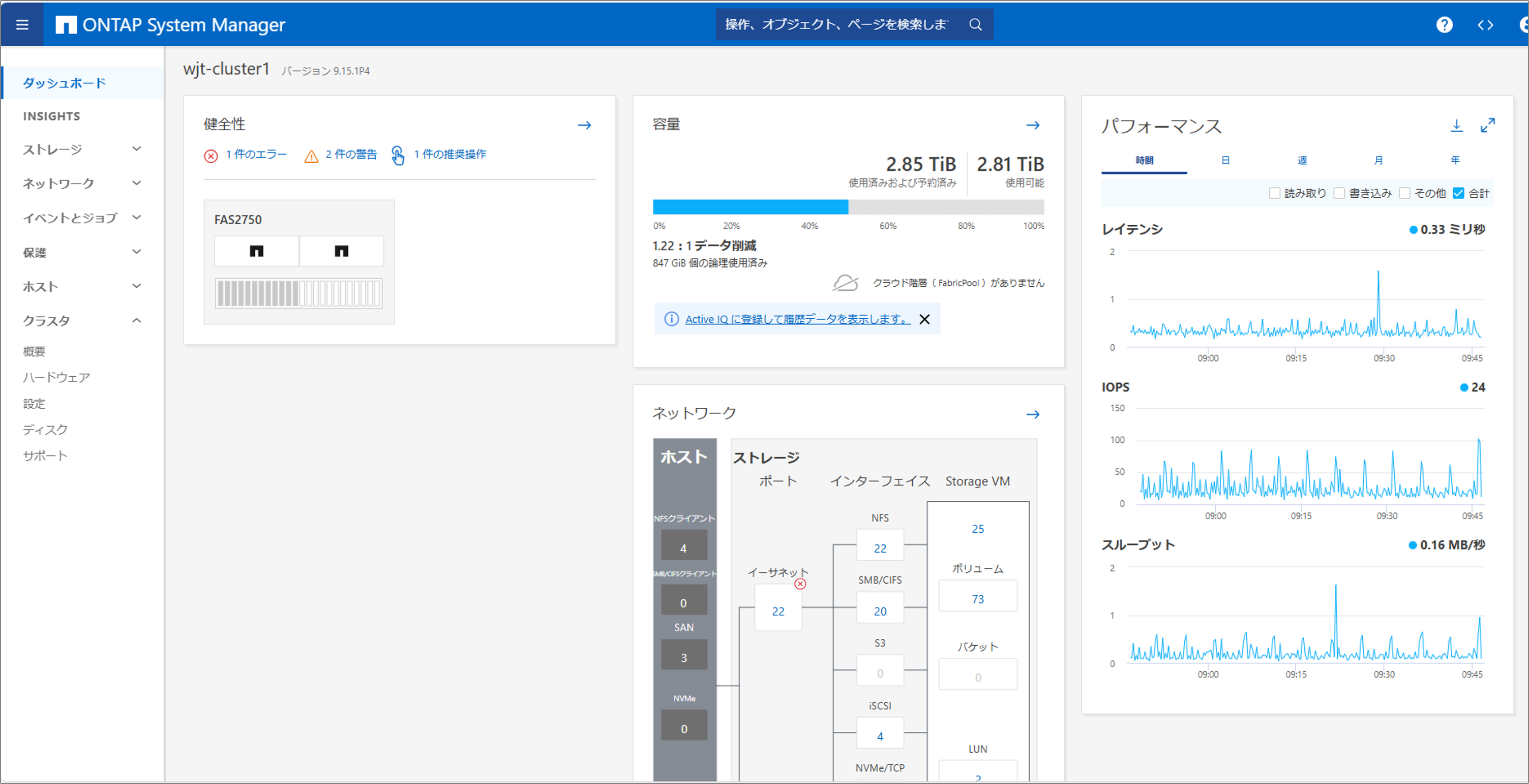Click iSCSI interface count 4
The image size is (1529, 784).
[880, 736]
